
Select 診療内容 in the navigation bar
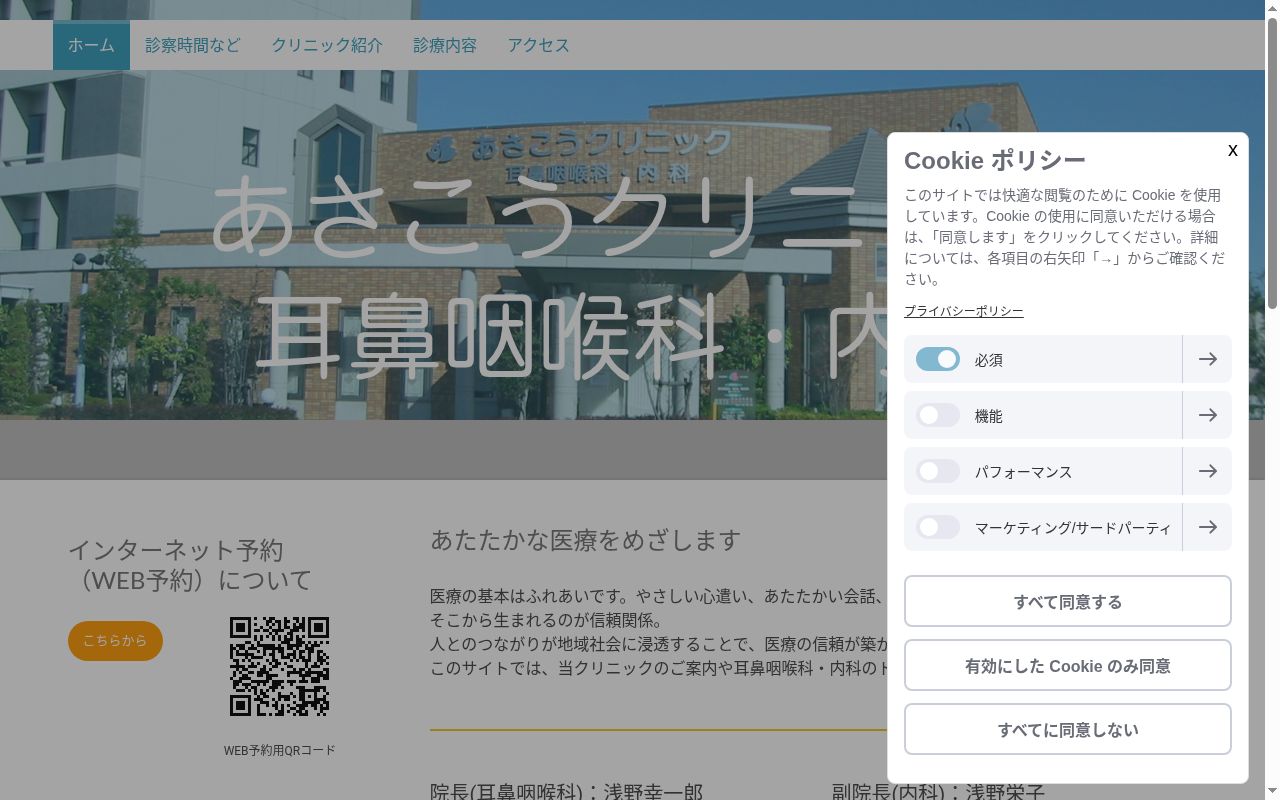[x=445, y=45]
